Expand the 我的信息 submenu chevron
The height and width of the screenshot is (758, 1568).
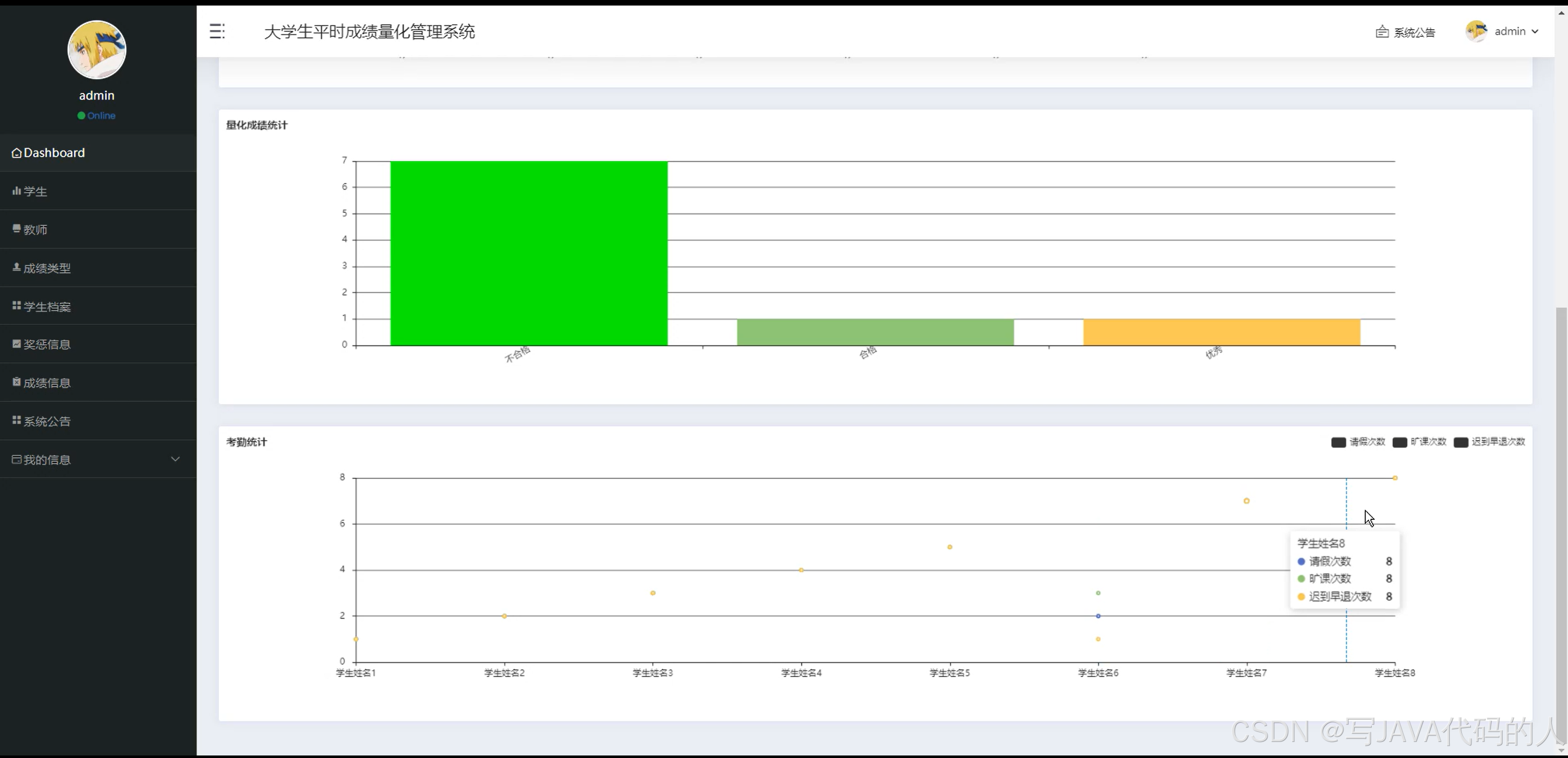pos(175,459)
